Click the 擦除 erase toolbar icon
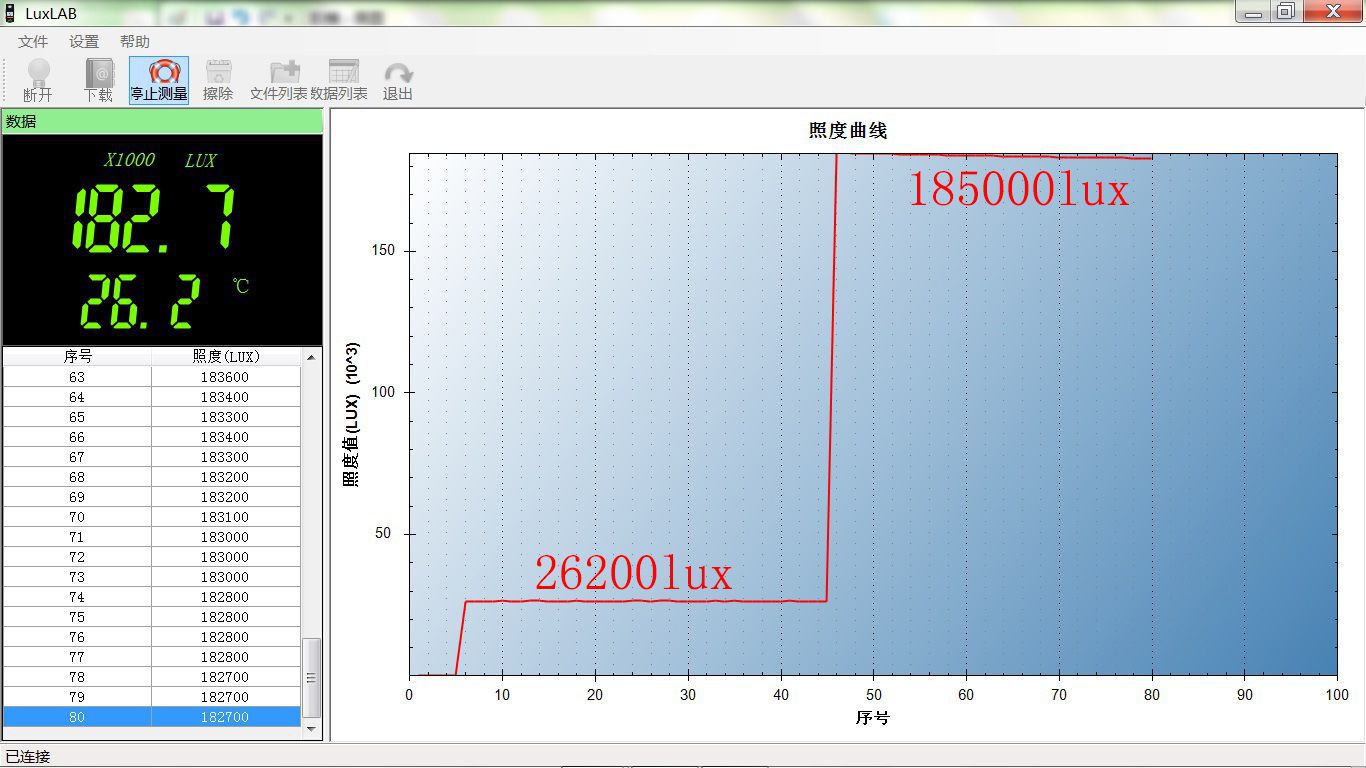Image resolution: width=1366 pixels, height=768 pixels. pyautogui.click(x=218, y=80)
